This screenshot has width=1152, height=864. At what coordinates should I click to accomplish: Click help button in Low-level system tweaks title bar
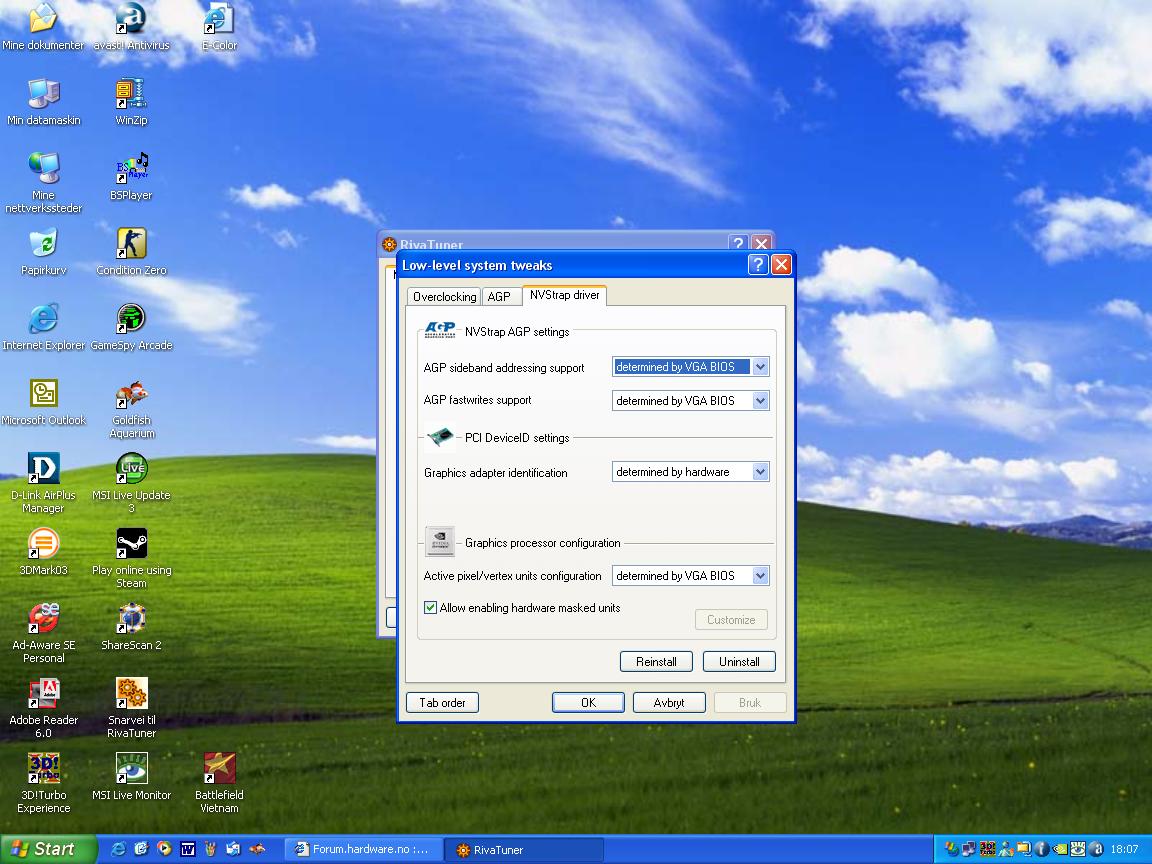point(757,264)
